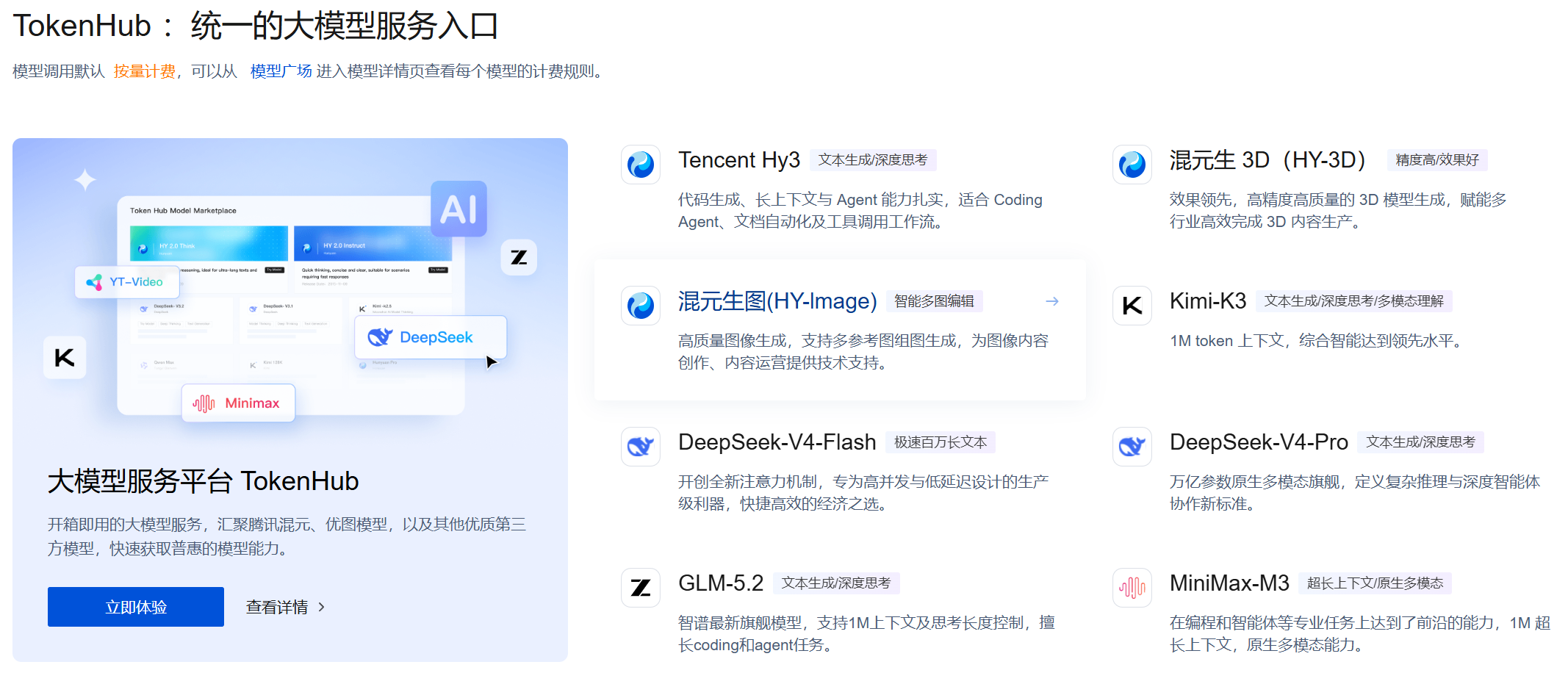This screenshot has height=684, width=1568.
Task: Click the 文本生成/深度思考 tag beside DeepSeek-V4-Pro
Action: click(1420, 442)
